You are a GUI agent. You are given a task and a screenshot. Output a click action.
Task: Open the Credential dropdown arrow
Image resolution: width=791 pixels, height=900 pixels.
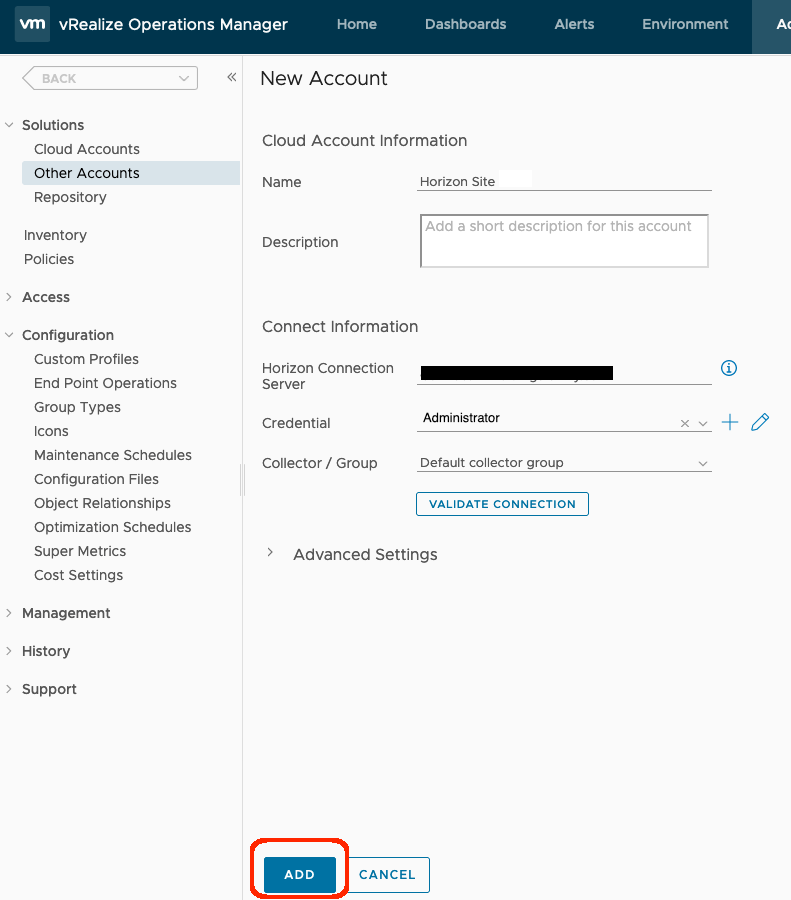coord(703,424)
